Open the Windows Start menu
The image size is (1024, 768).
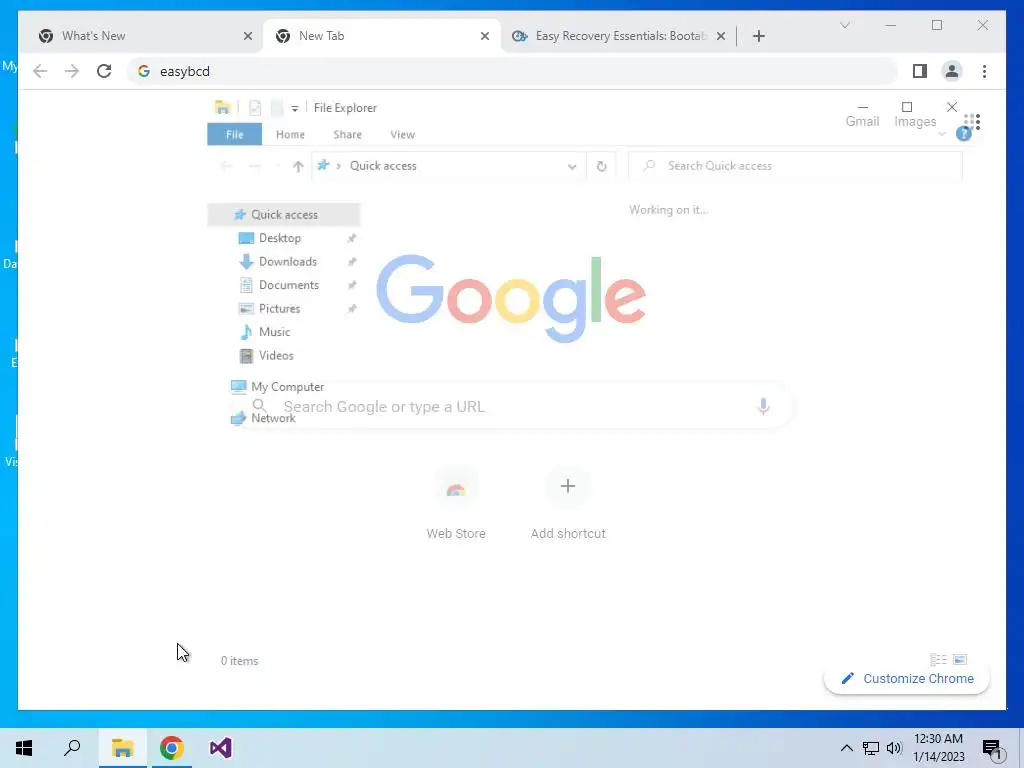24,748
